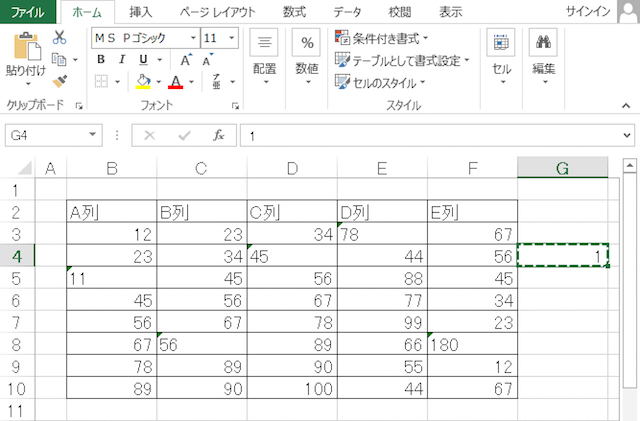Decrease font size with small A

coord(207,60)
